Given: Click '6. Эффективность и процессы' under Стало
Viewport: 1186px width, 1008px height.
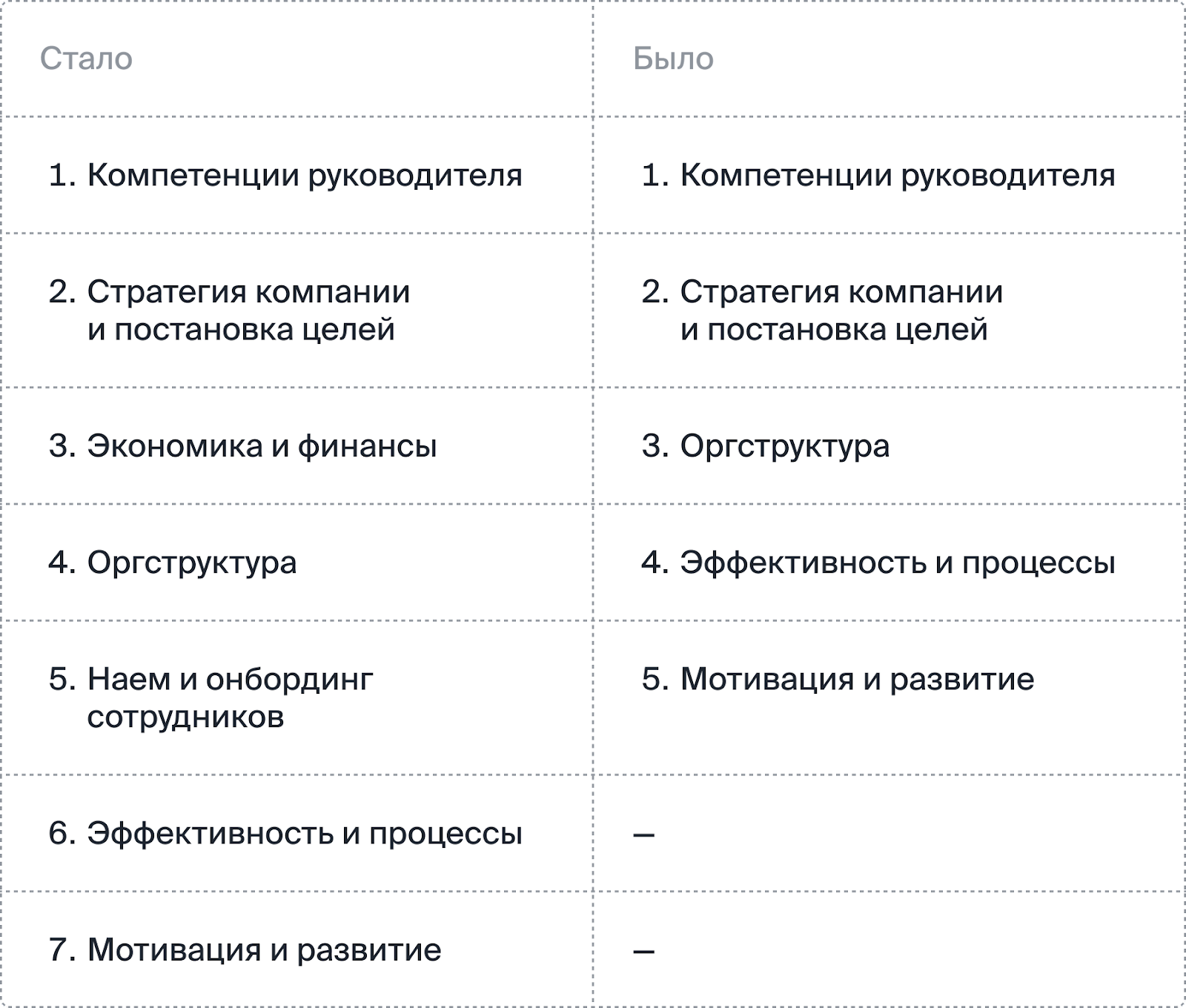Looking at the screenshot, I should [285, 834].
